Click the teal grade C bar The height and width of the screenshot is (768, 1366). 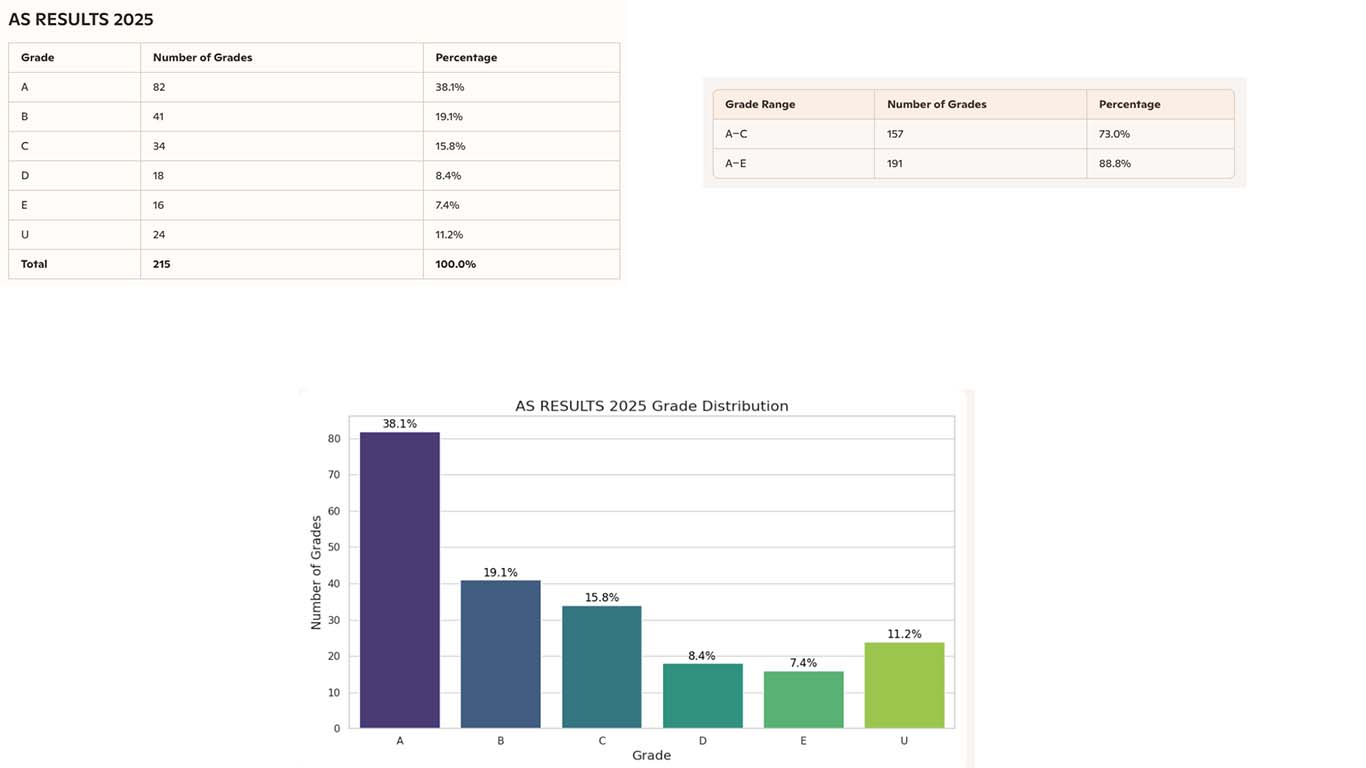[601, 667]
